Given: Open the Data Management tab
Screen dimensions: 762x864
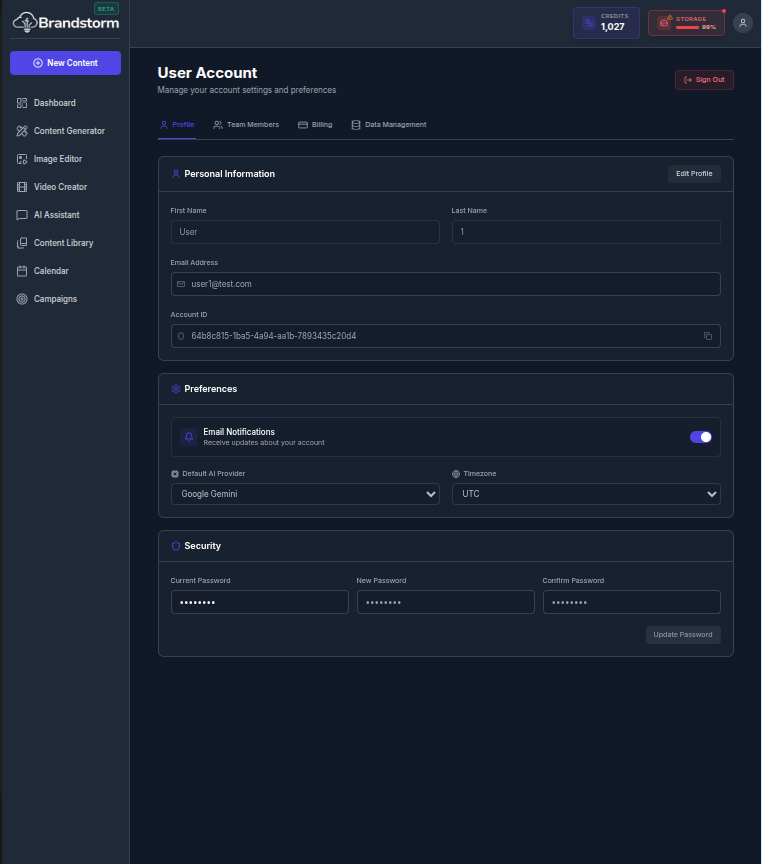Looking at the screenshot, I should click(x=388, y=125).
